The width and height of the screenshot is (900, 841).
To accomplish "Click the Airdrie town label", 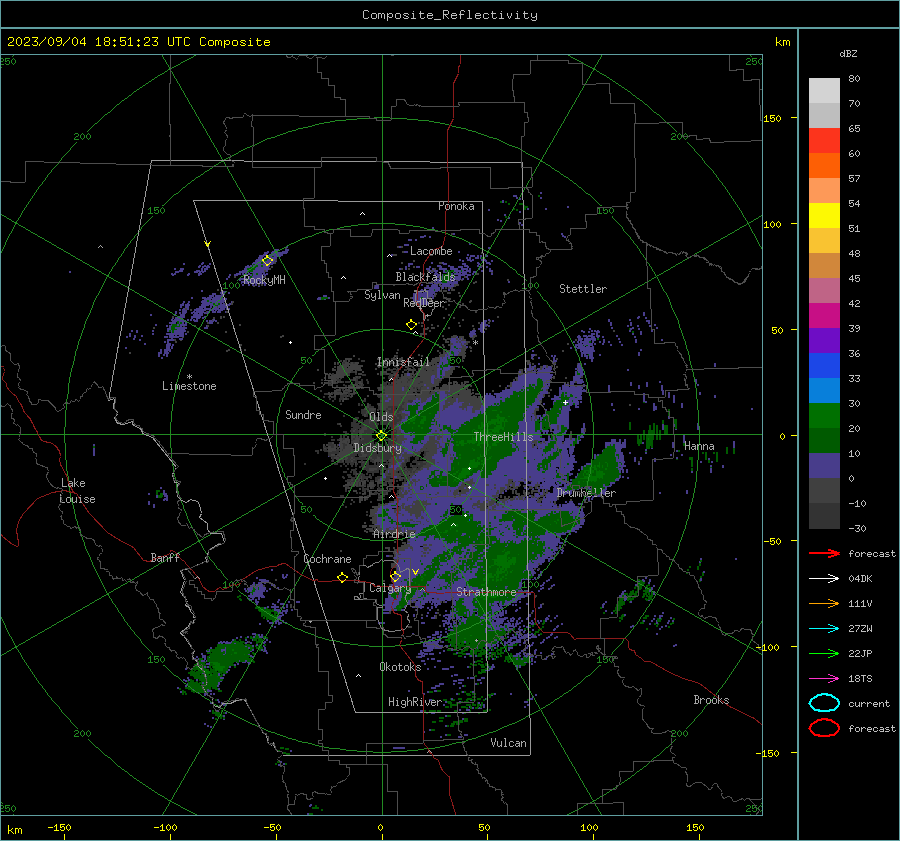I will [394, 534].
